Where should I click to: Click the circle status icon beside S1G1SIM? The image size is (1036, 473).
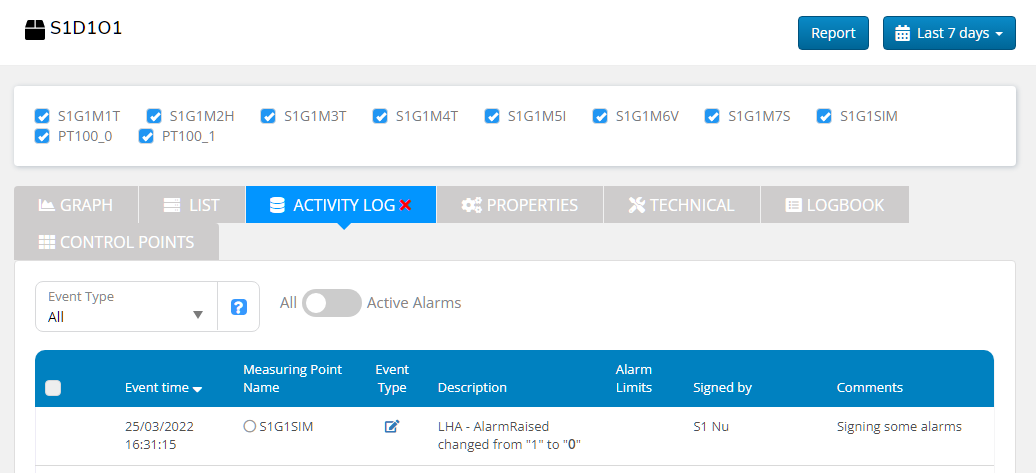(249, 427)
